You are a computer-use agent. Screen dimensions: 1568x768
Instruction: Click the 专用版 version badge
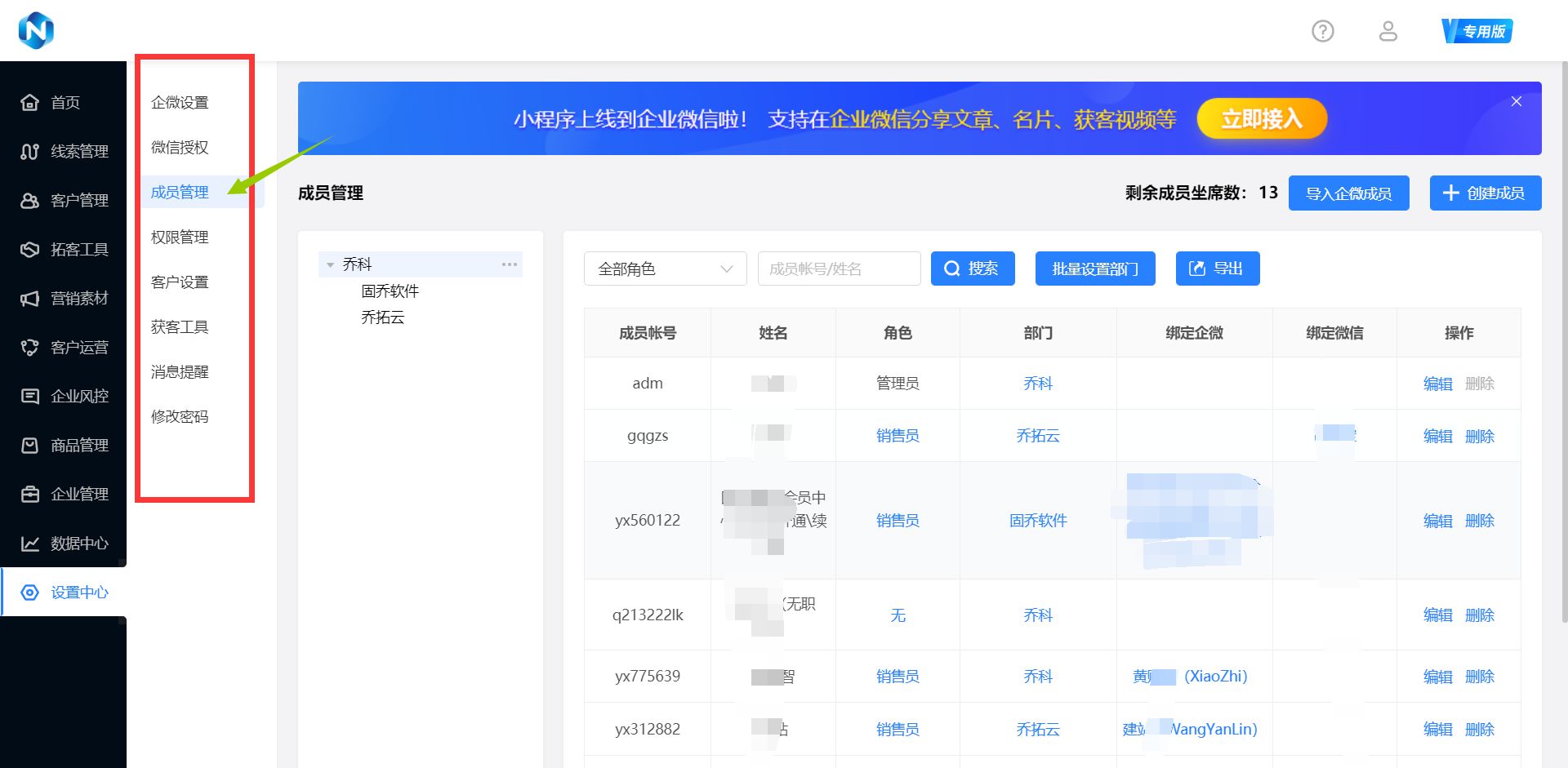[1477, 31]
